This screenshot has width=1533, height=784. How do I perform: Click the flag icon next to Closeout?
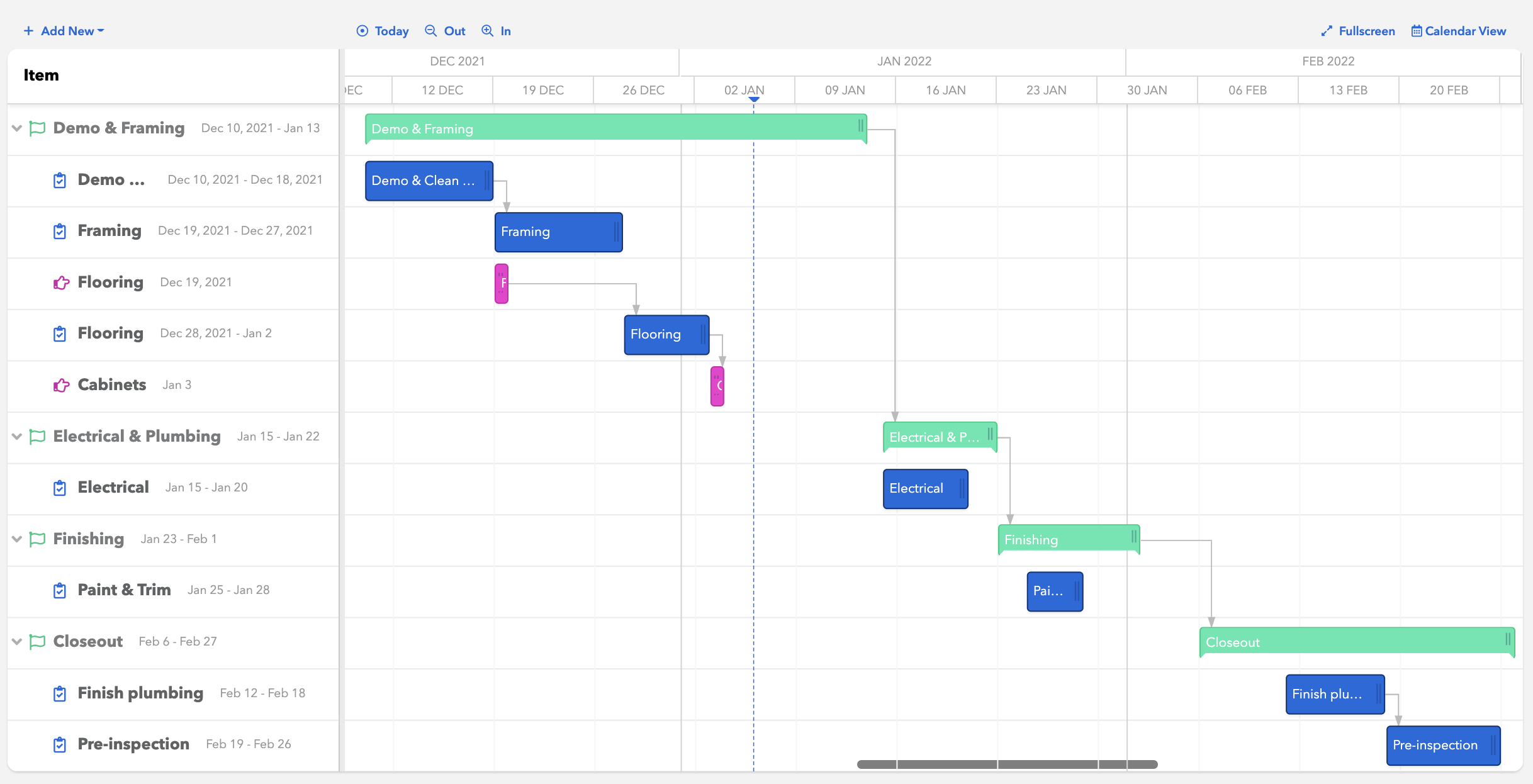pyautogui.click(x=38, y=642)
